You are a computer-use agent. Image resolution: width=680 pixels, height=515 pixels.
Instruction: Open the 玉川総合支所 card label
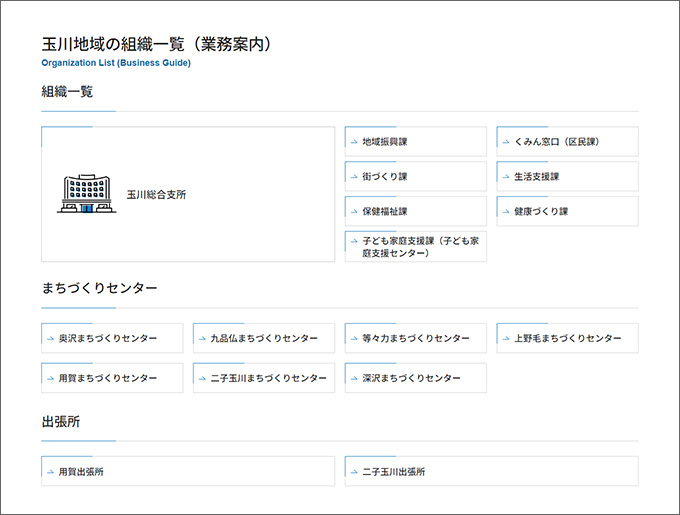[x=156, y=195]
